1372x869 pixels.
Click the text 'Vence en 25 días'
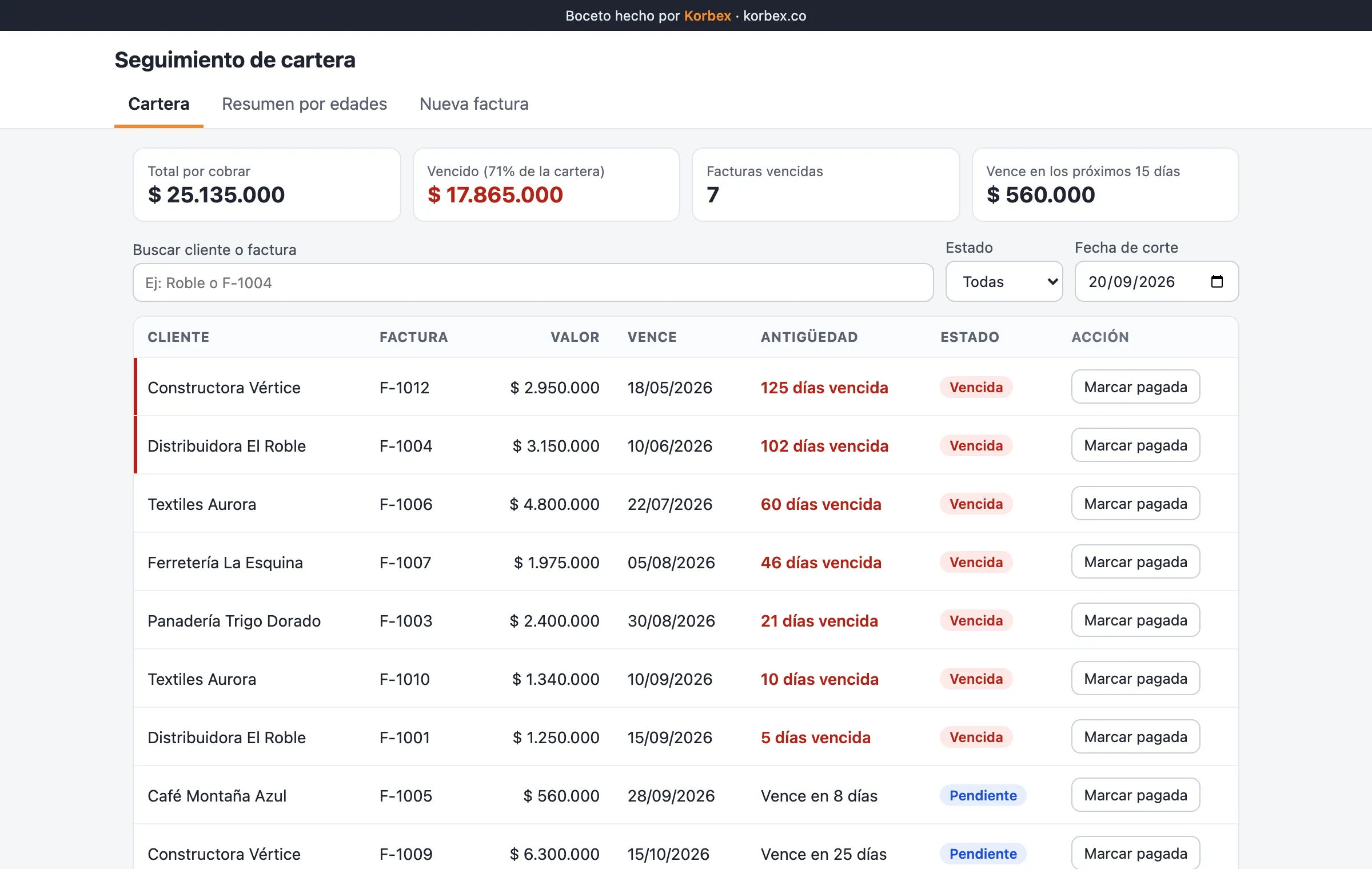click(823, 854)
